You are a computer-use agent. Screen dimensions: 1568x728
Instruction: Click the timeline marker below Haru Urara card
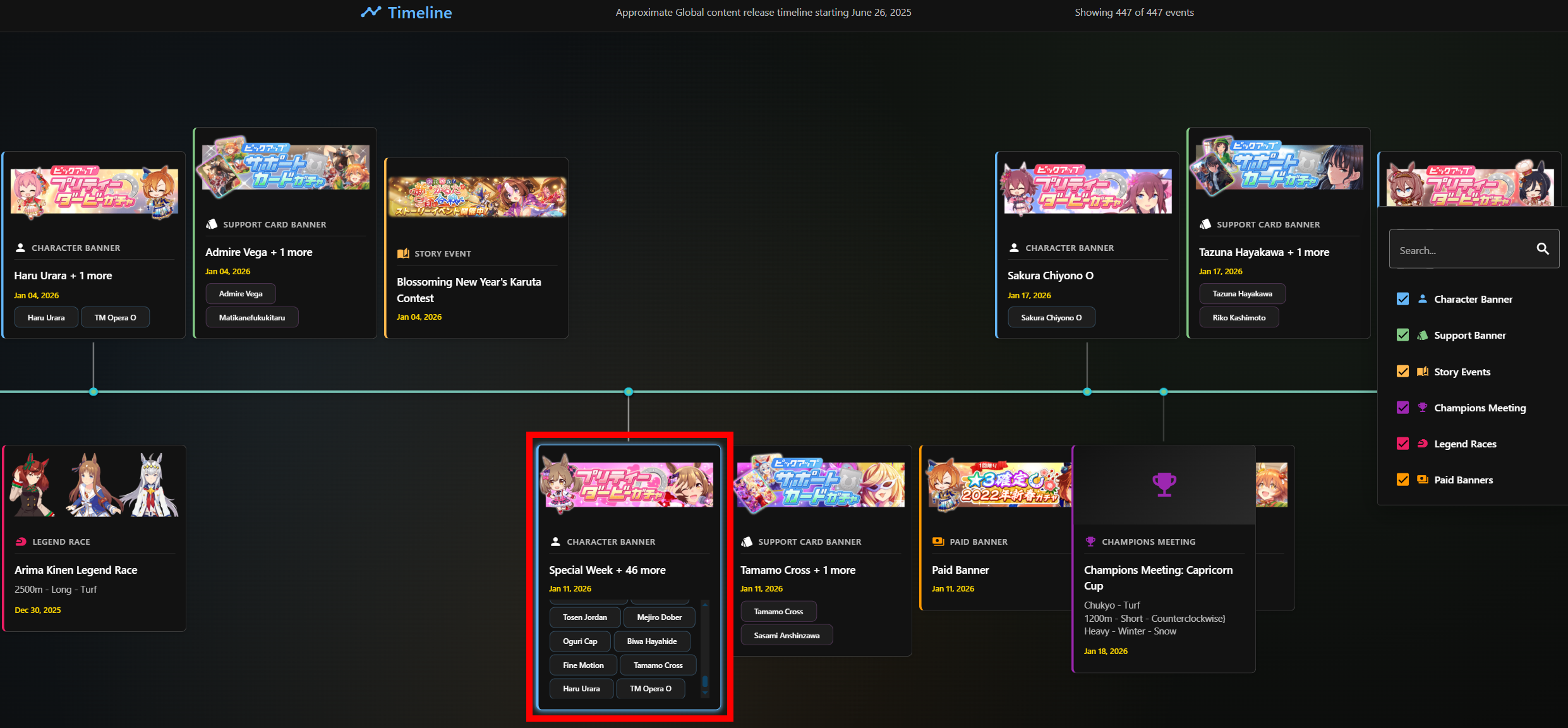click(93, 392)
